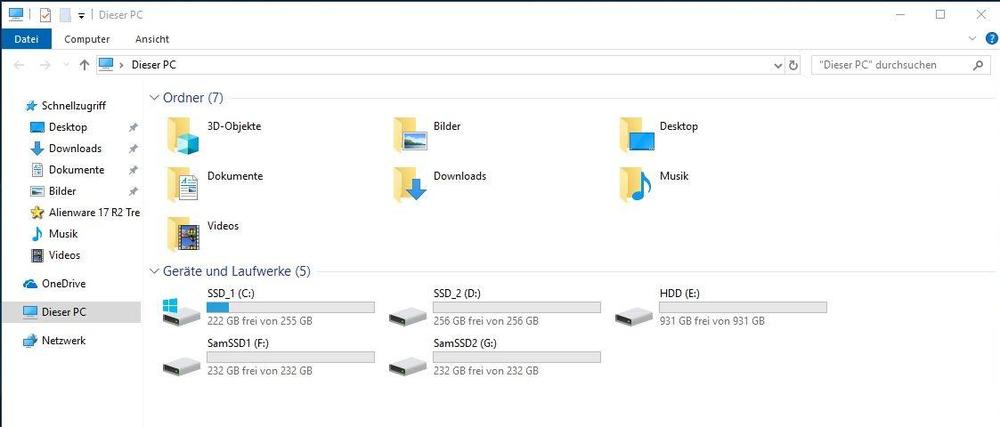This screenshot has width=1000, height=427.
Task: Select OneDrive in the navigation pane
Action: [x=63, y=284]
